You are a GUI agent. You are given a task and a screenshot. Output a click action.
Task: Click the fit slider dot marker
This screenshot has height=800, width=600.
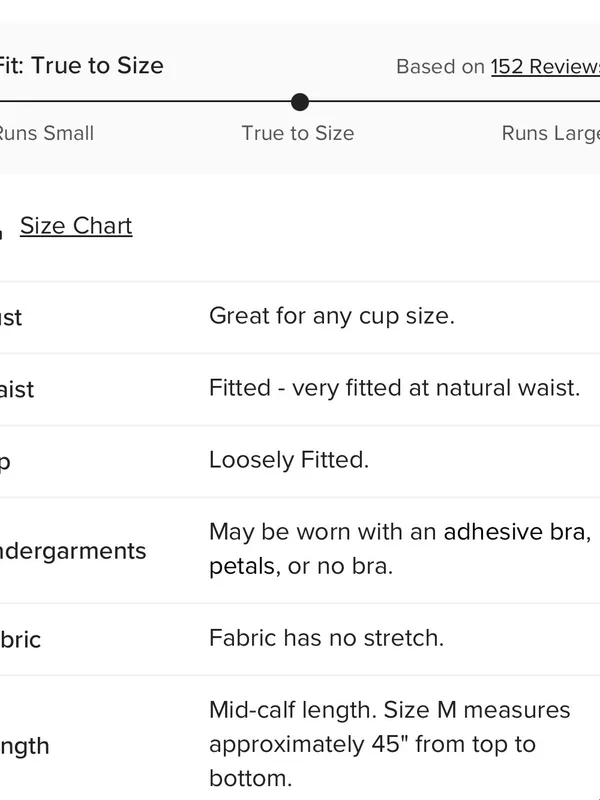300,102
